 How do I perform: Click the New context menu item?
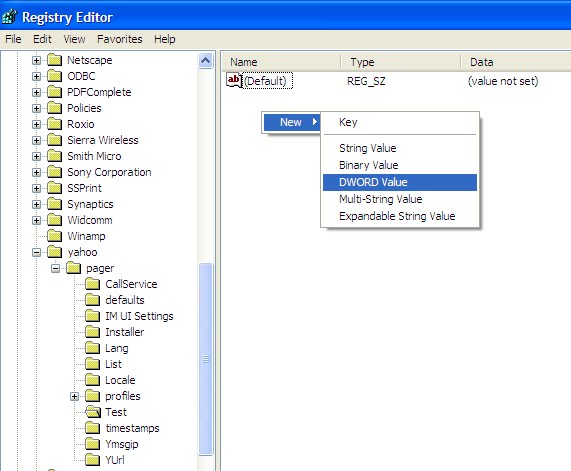click(x=292, y=122)
